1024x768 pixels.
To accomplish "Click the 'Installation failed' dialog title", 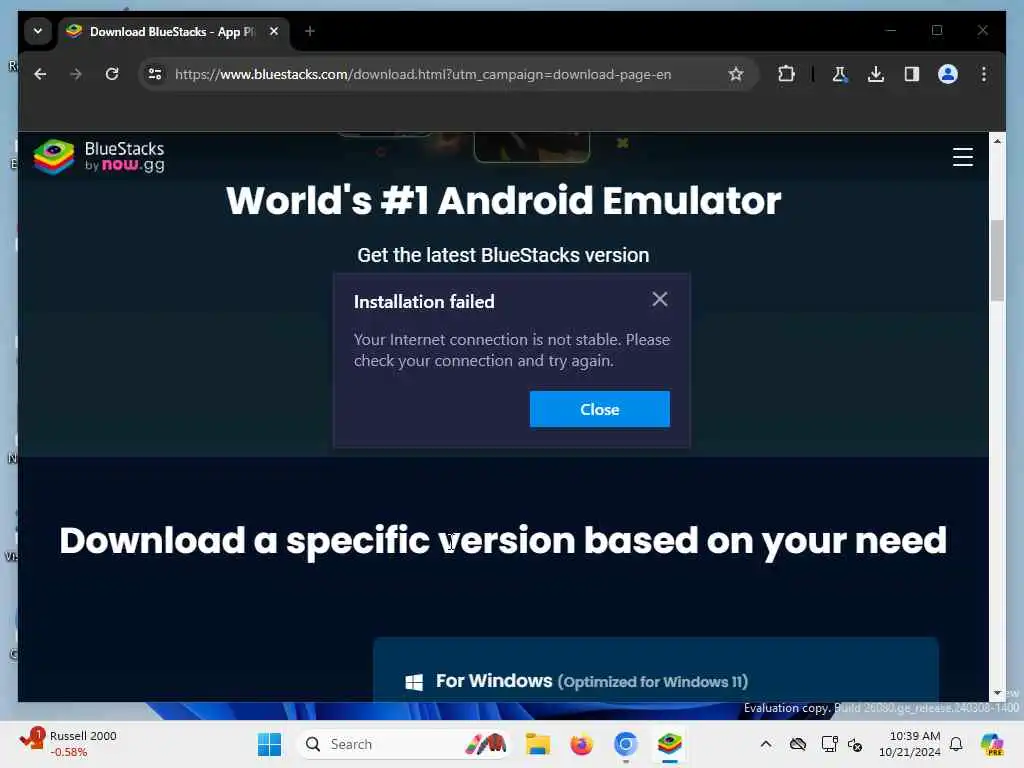I will click(424, 302).
